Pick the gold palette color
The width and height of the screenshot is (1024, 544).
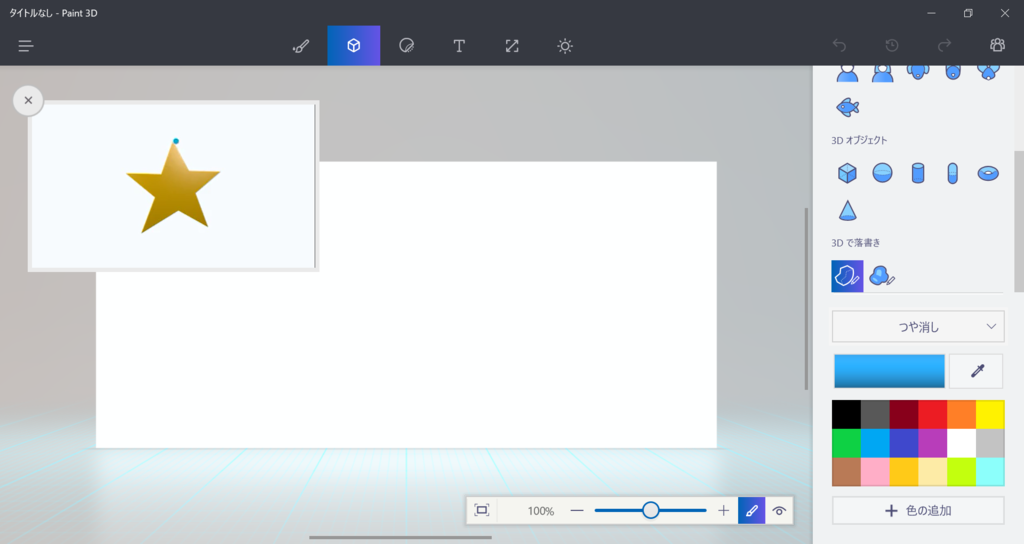tap(903, 472)
